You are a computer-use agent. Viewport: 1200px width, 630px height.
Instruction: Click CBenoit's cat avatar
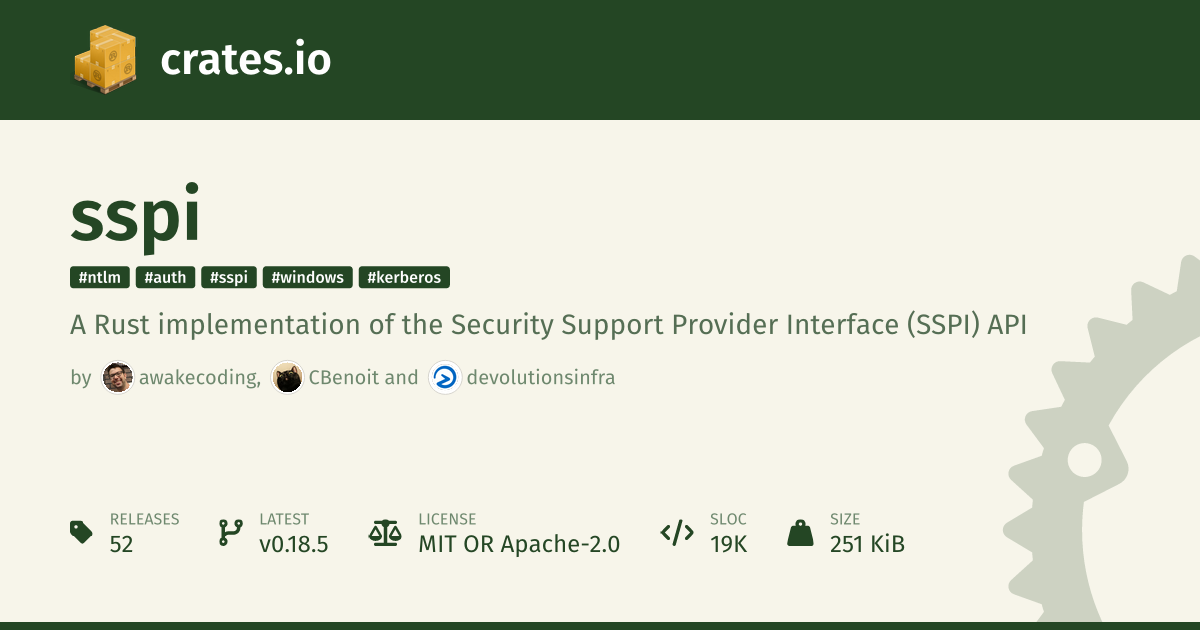288,377
